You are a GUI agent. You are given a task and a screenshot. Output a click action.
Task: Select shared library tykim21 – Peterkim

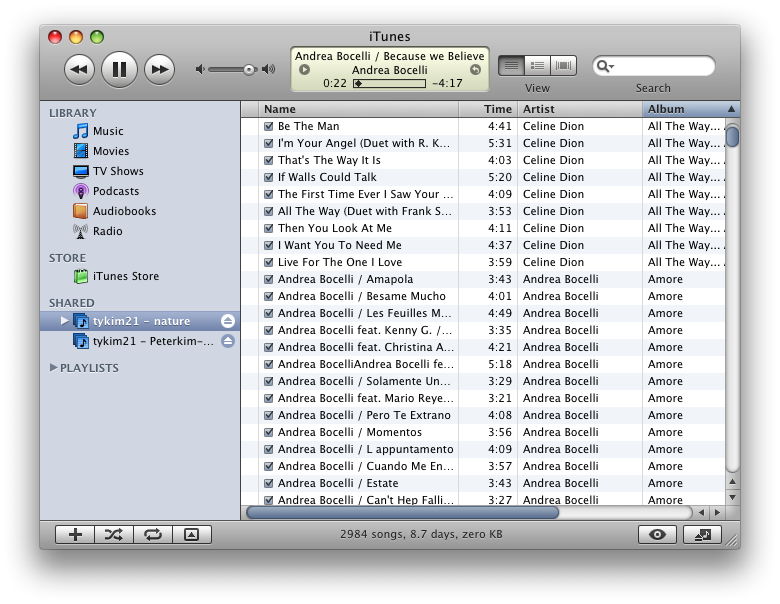point(140,341)
